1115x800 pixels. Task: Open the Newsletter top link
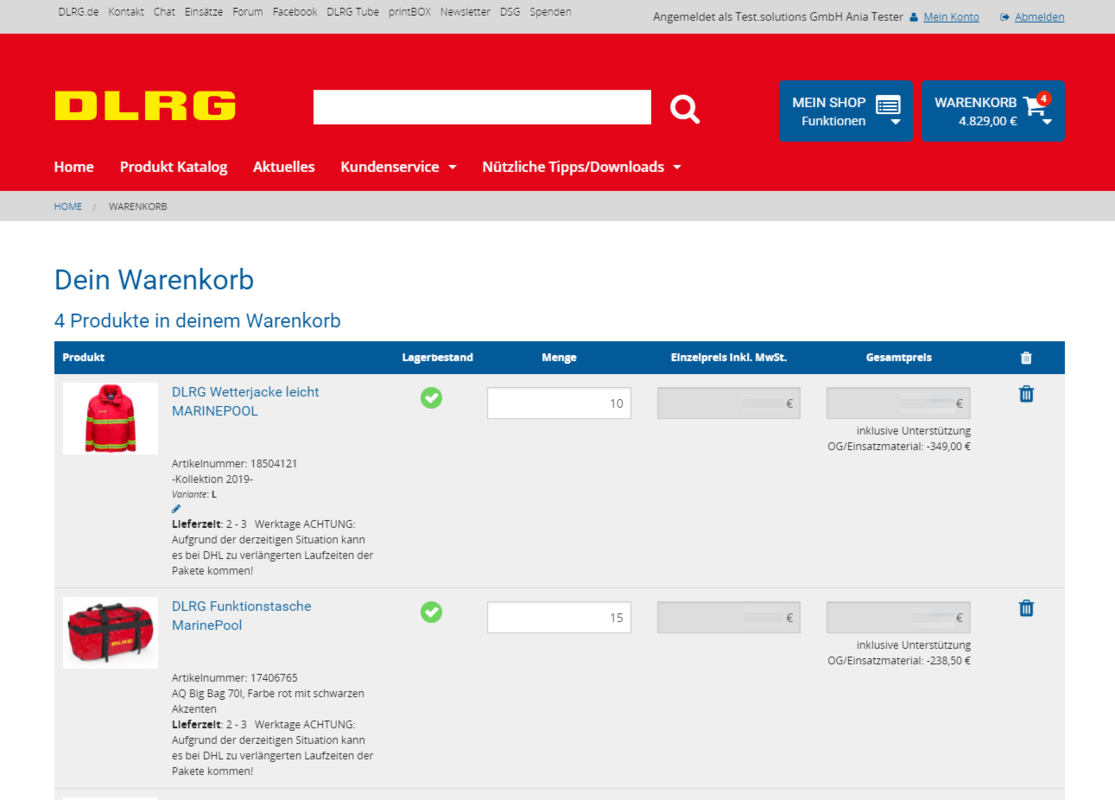pyautogui.click(x=465, y=12)
